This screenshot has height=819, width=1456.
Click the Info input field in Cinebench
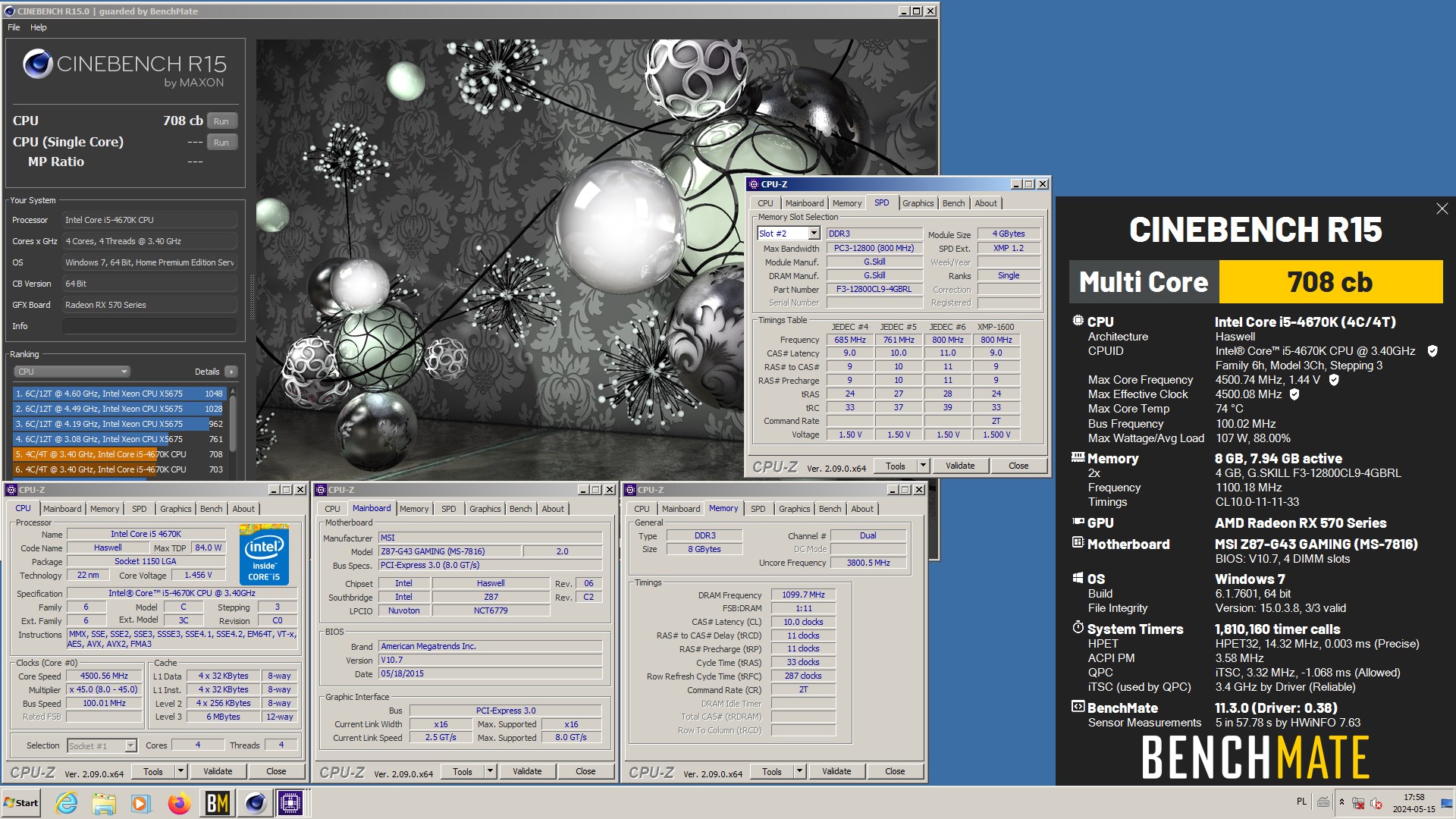point(150,326)
